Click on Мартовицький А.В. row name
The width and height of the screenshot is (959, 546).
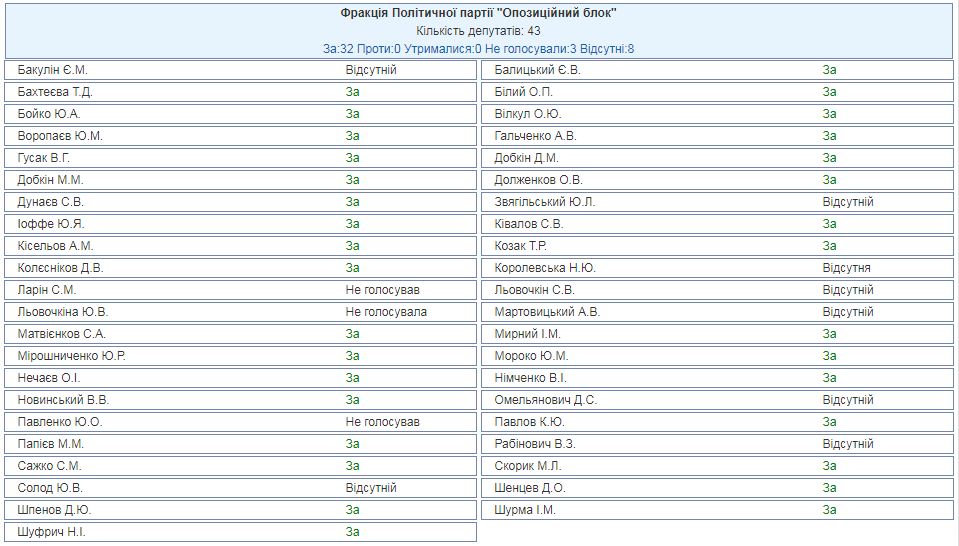(547, 312)
